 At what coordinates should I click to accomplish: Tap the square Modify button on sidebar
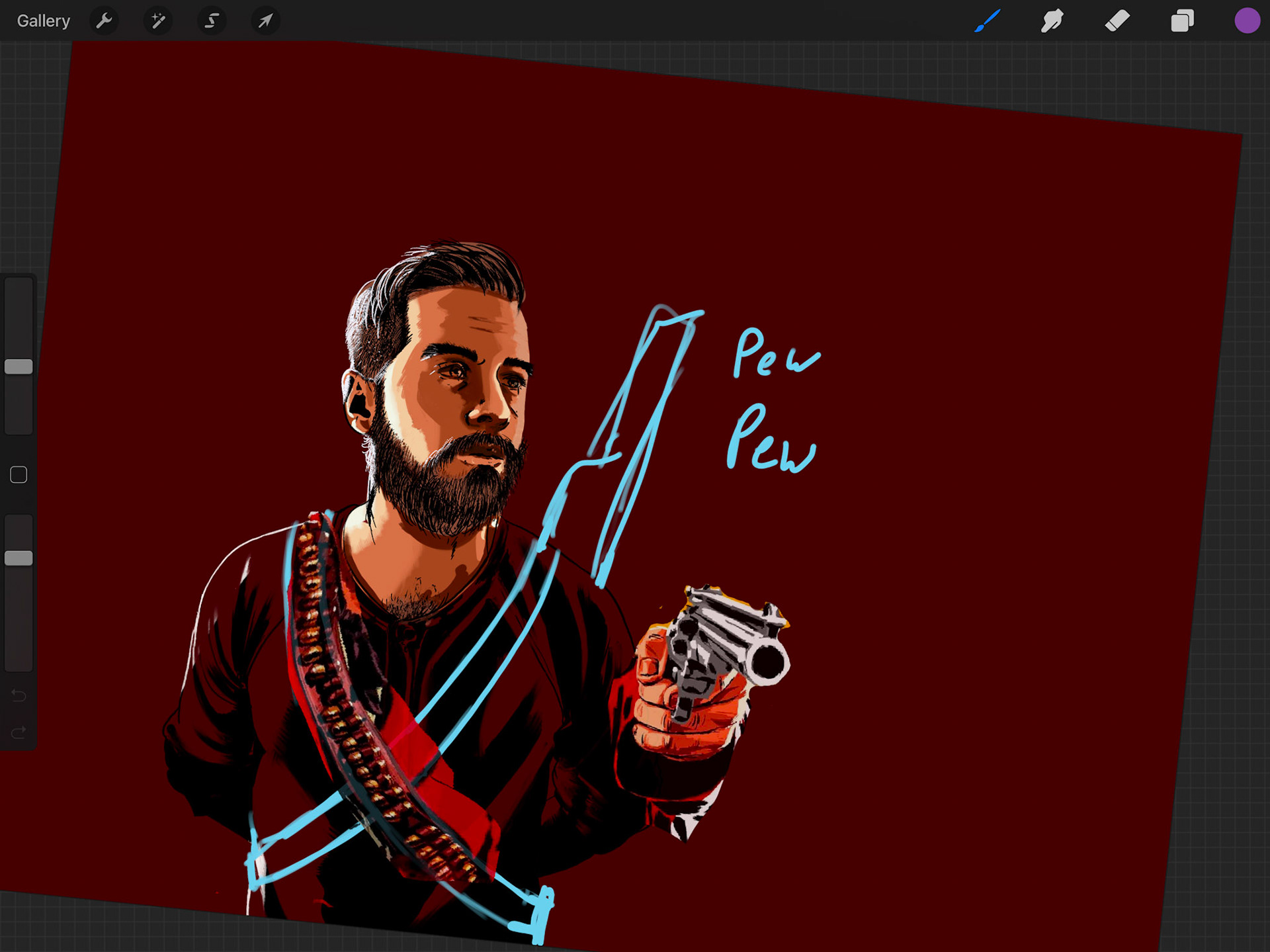(19, 474)
